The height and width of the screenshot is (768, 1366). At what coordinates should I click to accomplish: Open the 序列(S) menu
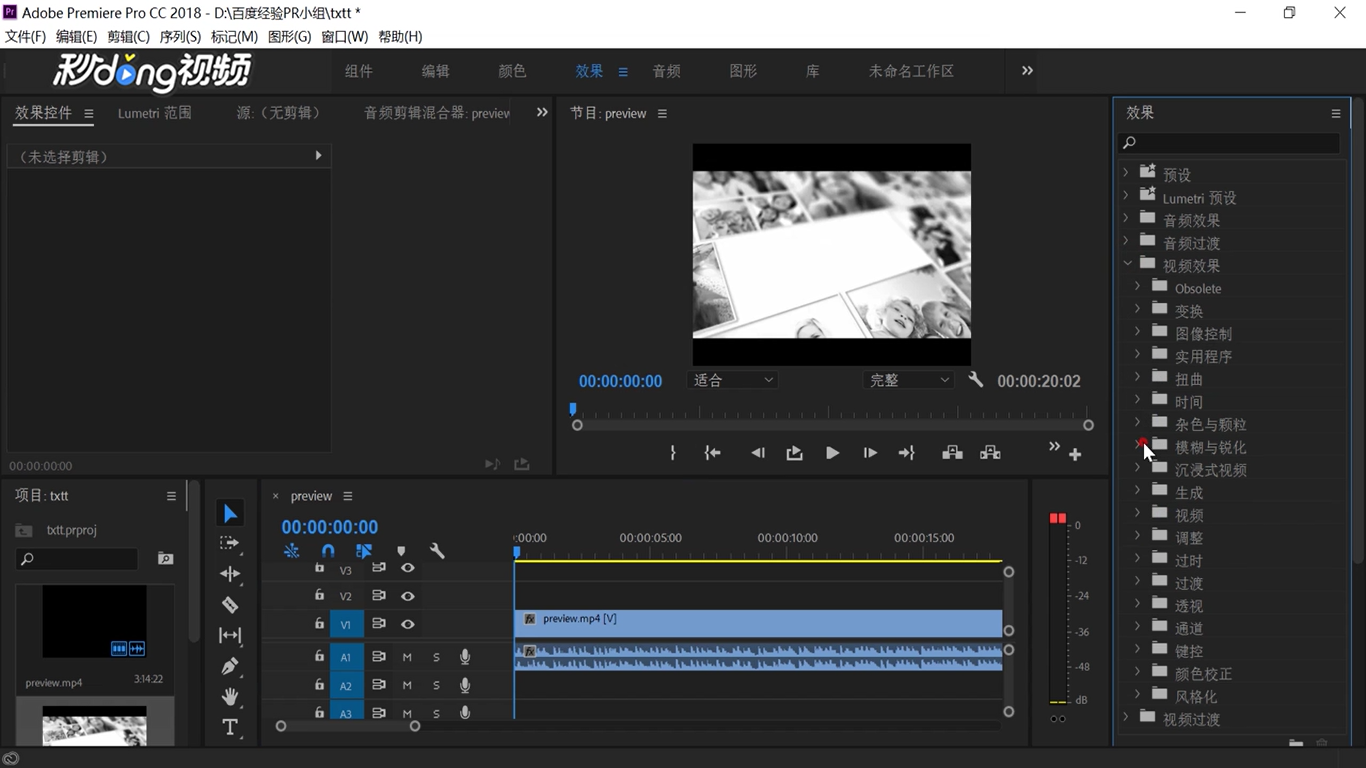(180, 36)
